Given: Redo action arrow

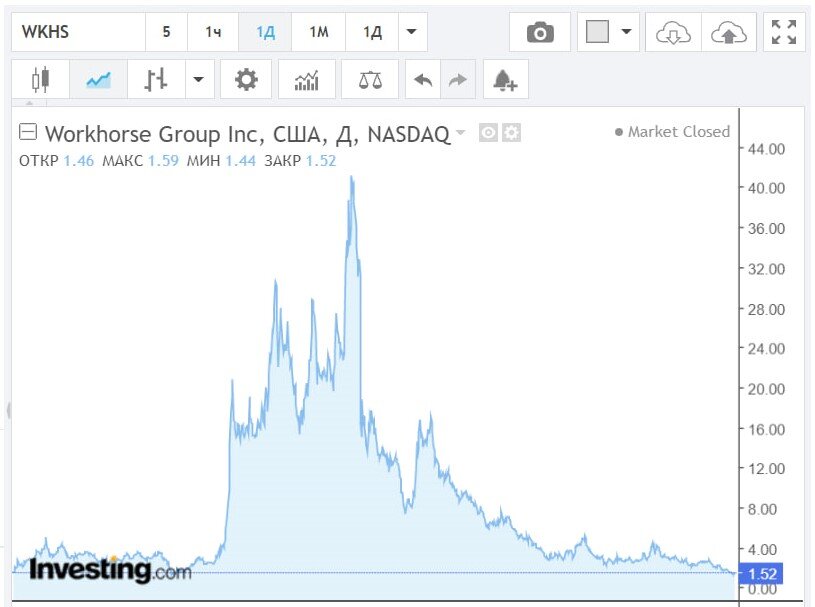Looking at the screenshot, I should click(x=457, y=80).
